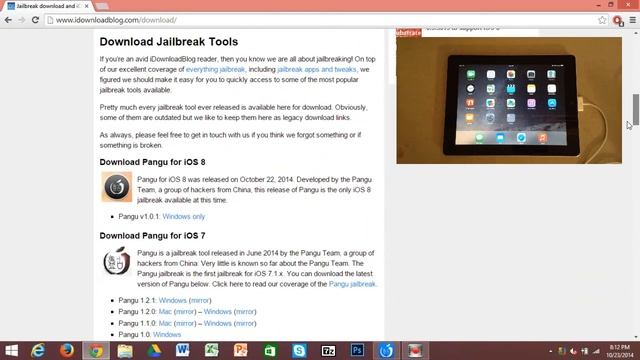640x360 pixels.
Task: Open Windows Store from taskbar
Action: (270, 351)
